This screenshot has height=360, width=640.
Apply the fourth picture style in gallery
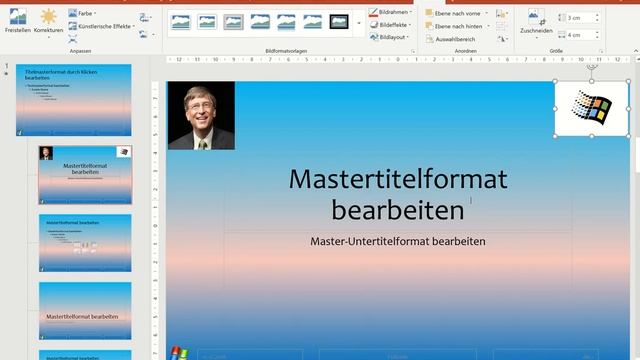260,22
